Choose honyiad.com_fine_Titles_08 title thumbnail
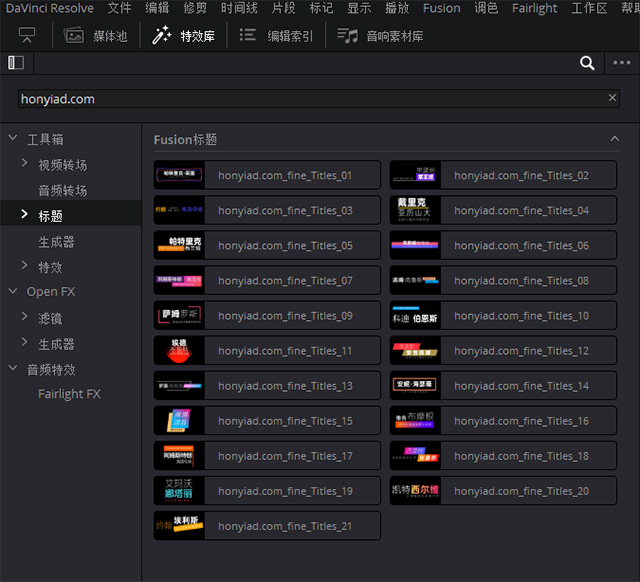 415,280
